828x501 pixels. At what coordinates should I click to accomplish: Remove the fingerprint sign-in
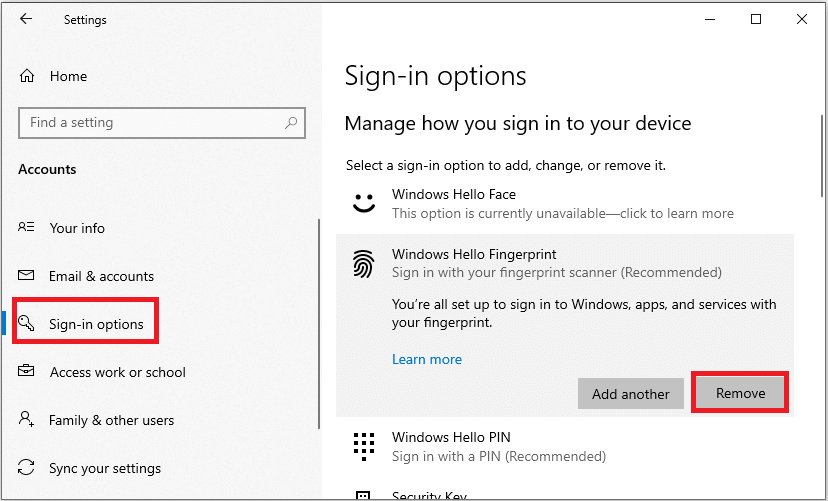coord(740,393)
